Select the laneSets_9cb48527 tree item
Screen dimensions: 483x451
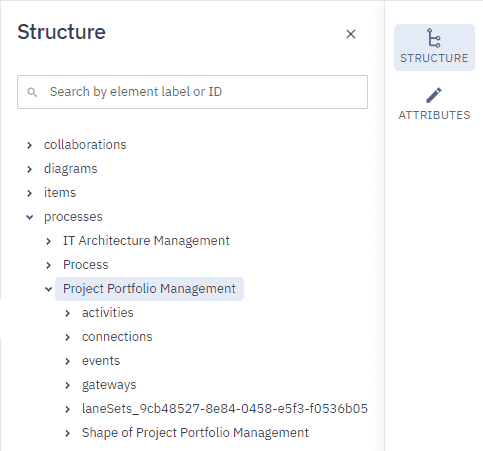(x=225, y=409)
